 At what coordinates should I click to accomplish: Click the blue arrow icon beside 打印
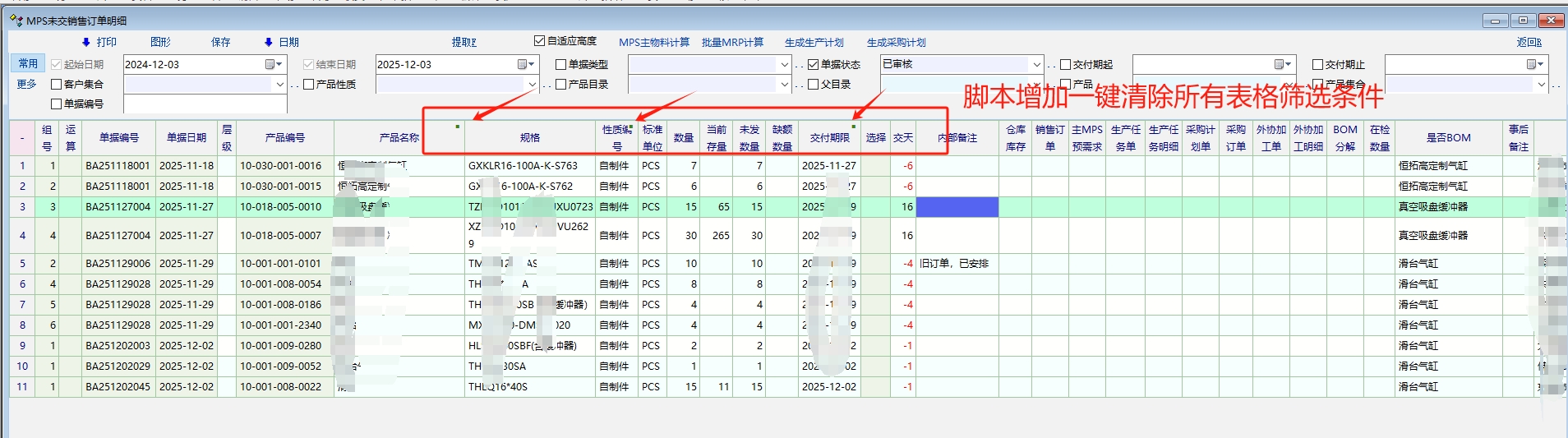85,42
